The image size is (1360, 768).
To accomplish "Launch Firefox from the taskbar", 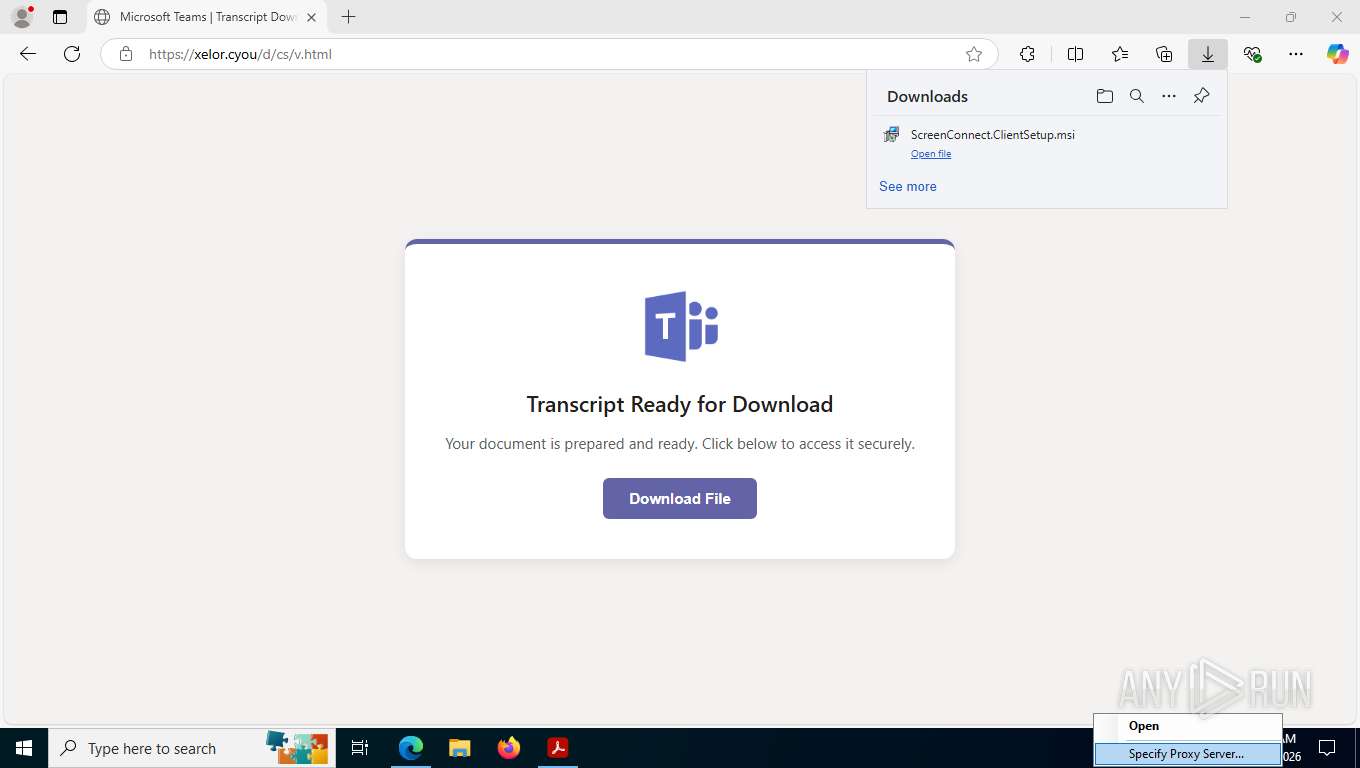I will 509,748.
